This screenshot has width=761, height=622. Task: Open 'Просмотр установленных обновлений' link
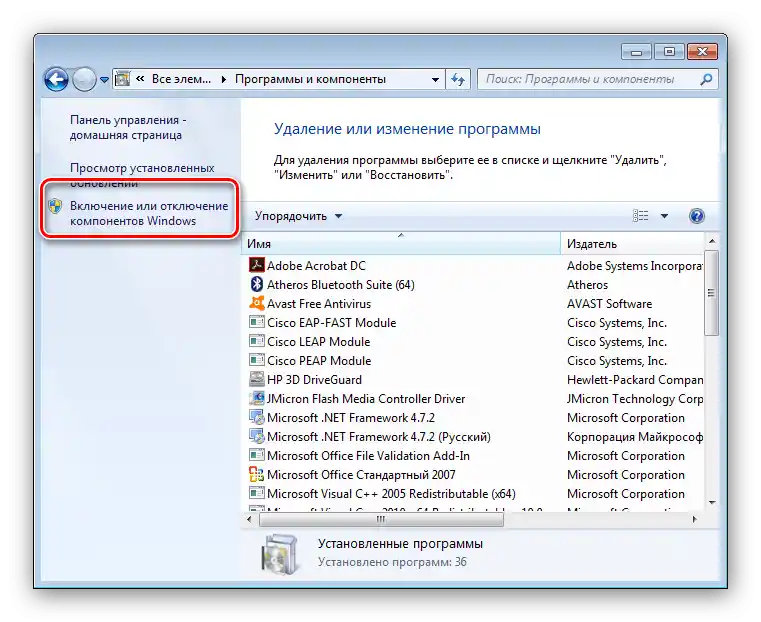click(142, 175)
